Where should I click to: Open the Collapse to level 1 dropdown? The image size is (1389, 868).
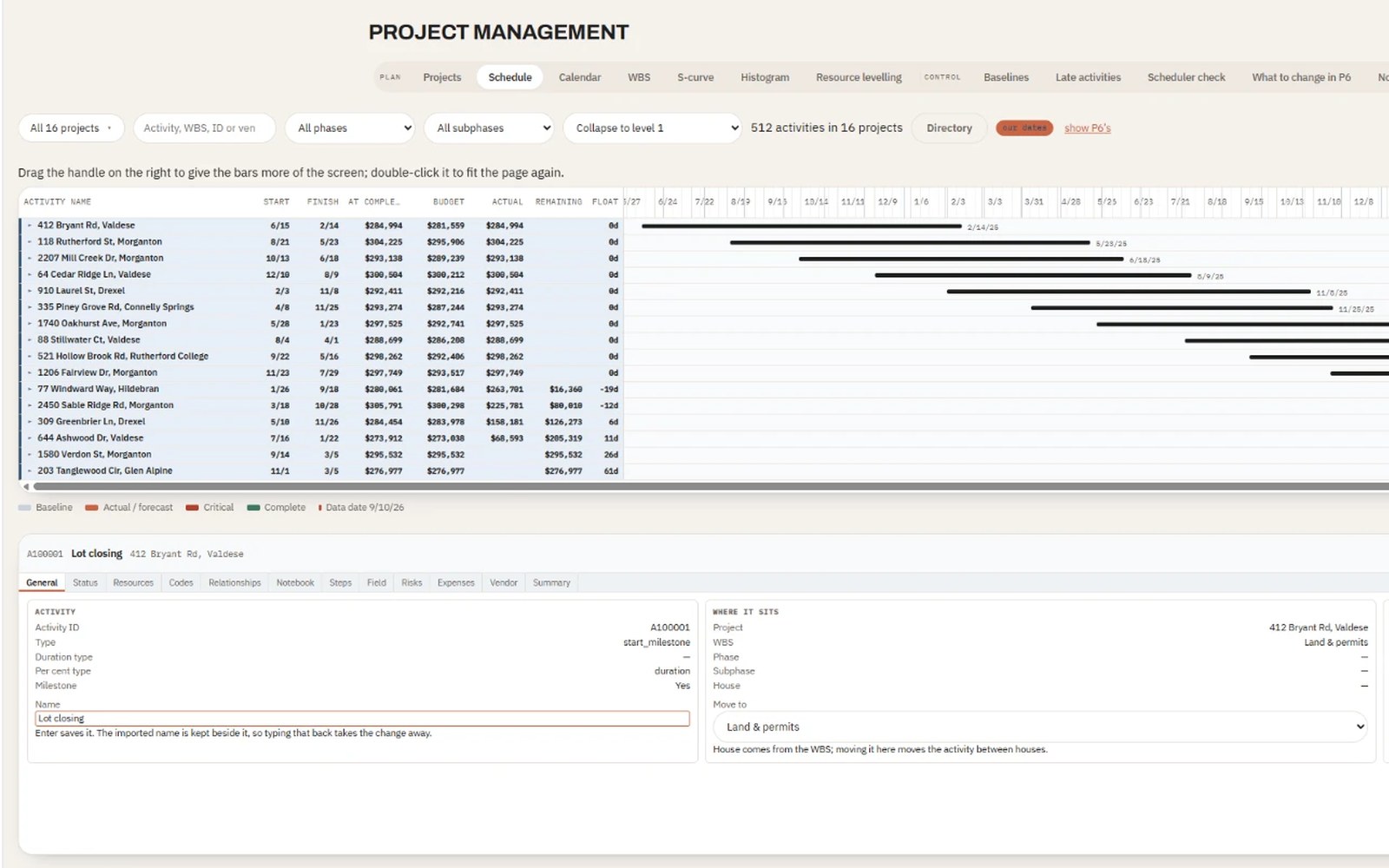click(653, 128)
